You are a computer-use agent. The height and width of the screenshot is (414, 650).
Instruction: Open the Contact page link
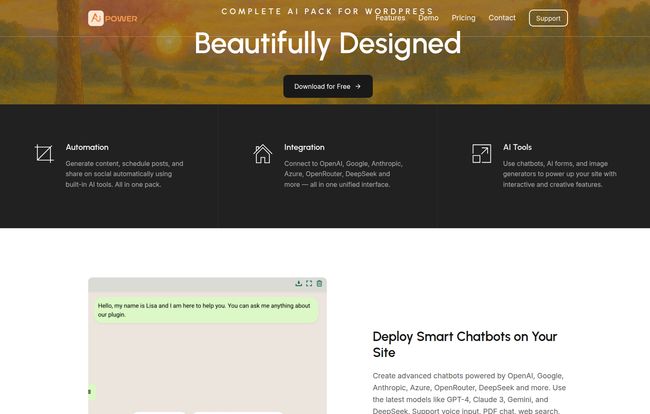click(x=502, y=18)
